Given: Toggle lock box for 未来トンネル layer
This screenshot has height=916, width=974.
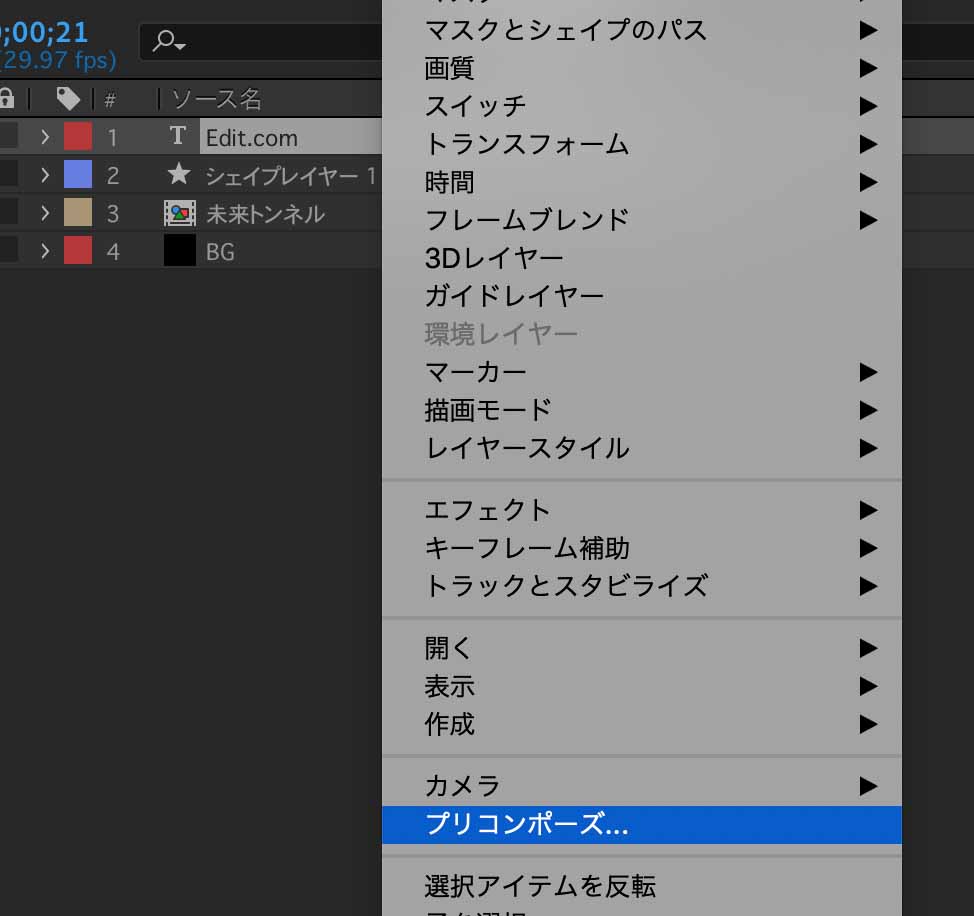Looking at the screenshot, I should (x=8, y=212).
